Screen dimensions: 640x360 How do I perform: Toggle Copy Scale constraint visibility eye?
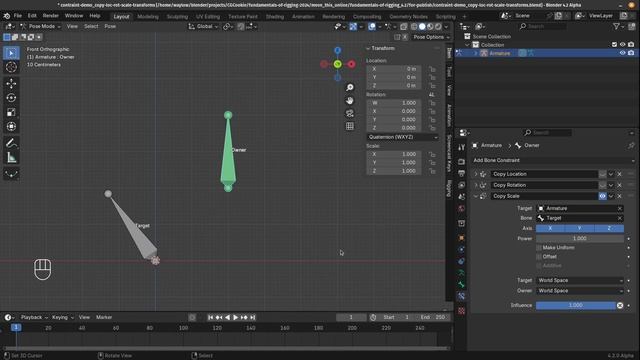602,196
